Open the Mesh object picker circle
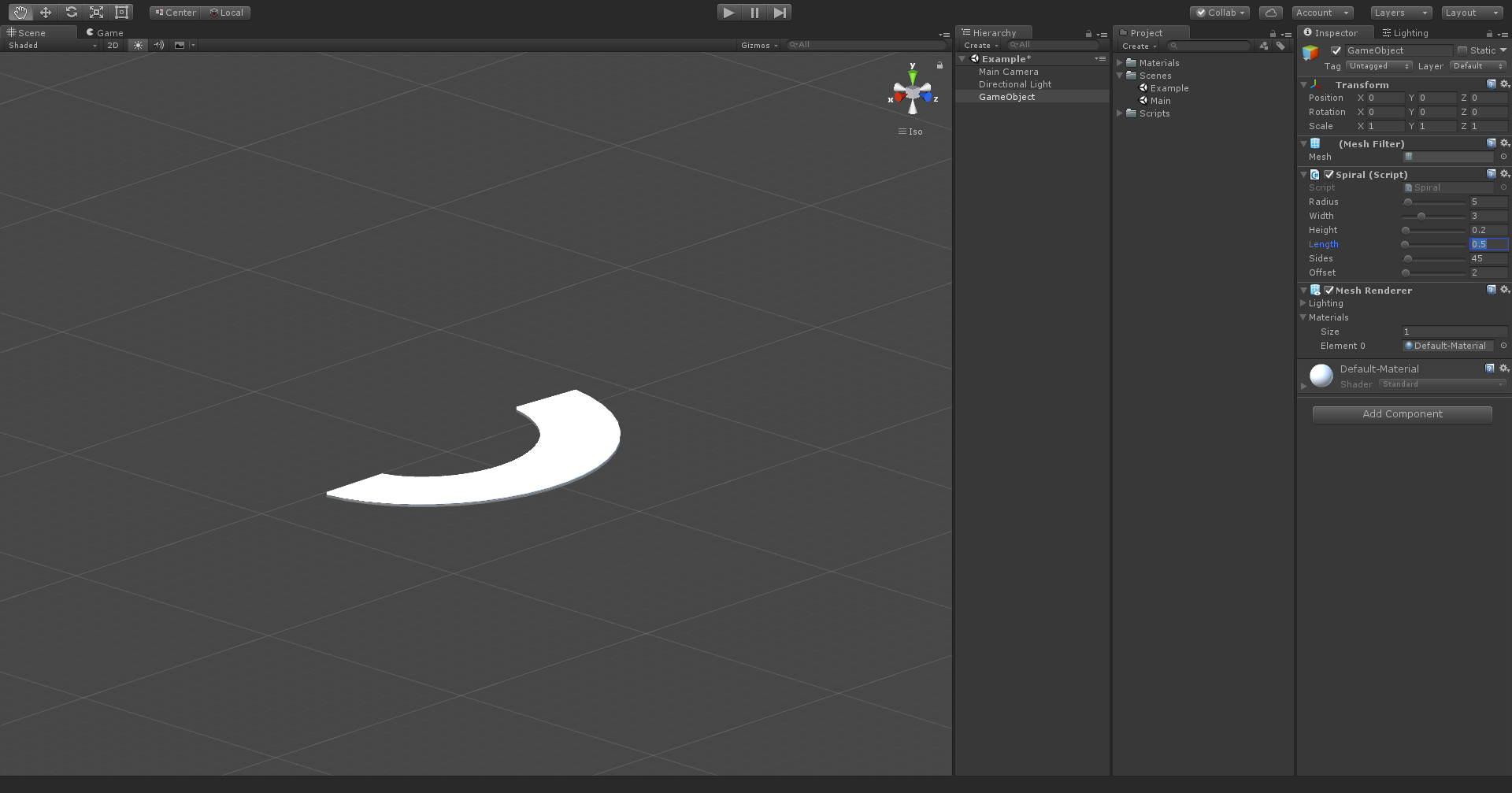 point(1503,157)
